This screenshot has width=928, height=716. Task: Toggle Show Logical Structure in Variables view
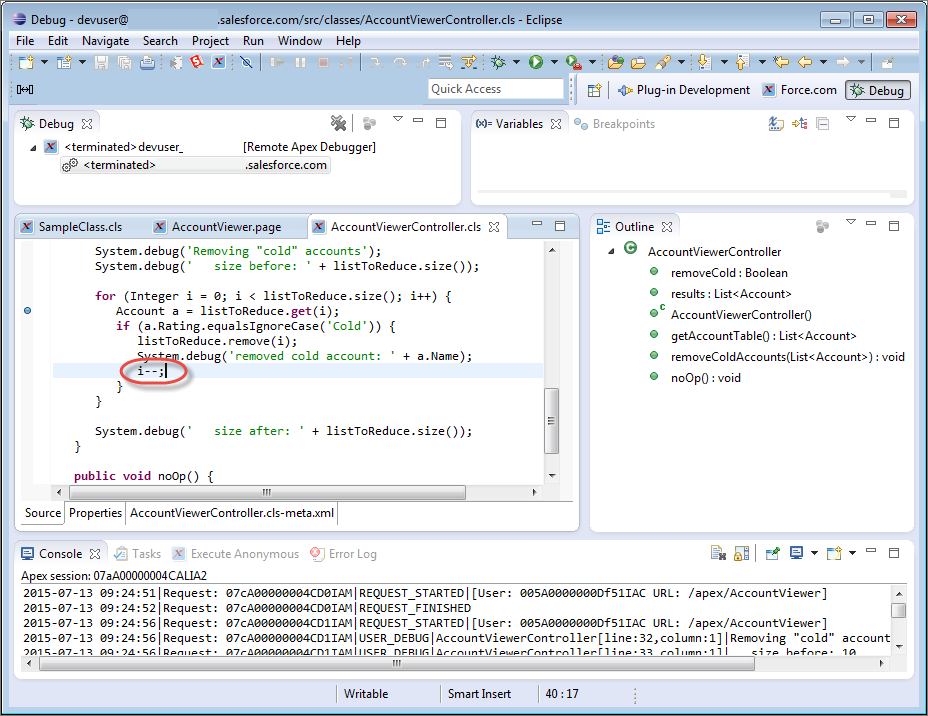coord(800,123)
